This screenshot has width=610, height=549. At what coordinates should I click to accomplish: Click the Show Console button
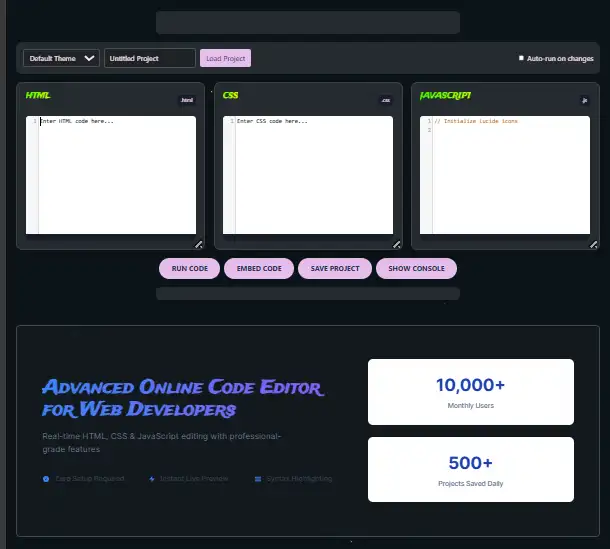coord(416,268)
